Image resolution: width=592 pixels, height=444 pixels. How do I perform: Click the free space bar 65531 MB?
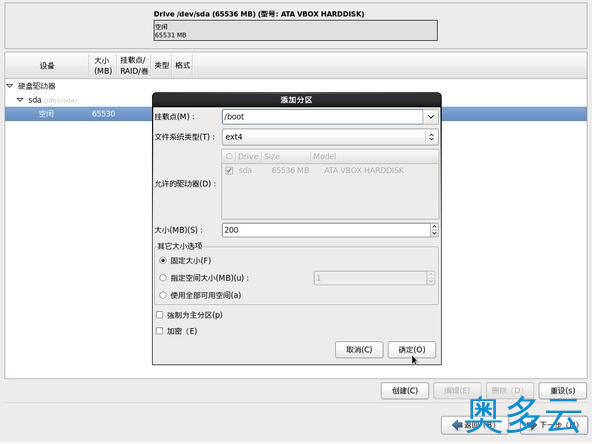(296, 31)
